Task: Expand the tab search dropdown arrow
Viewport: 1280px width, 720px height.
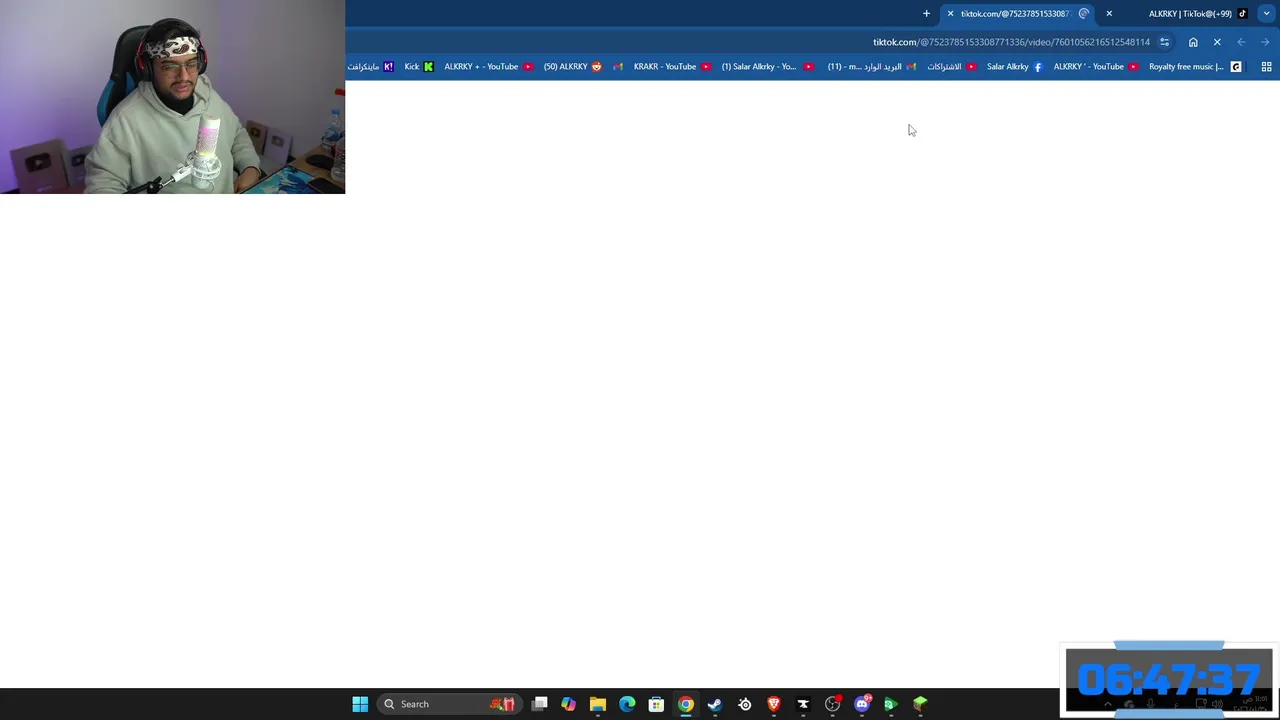Action: [1267, 14]
